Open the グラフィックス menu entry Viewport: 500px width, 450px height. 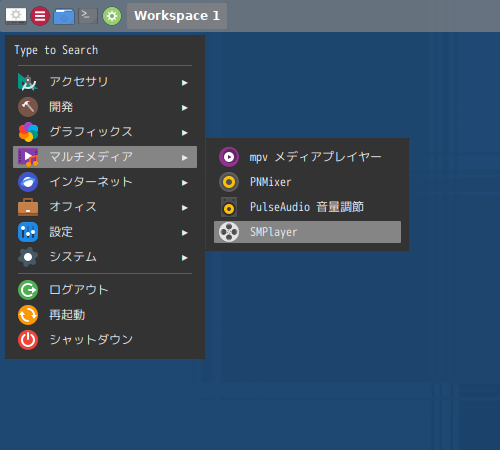(105, 132)
